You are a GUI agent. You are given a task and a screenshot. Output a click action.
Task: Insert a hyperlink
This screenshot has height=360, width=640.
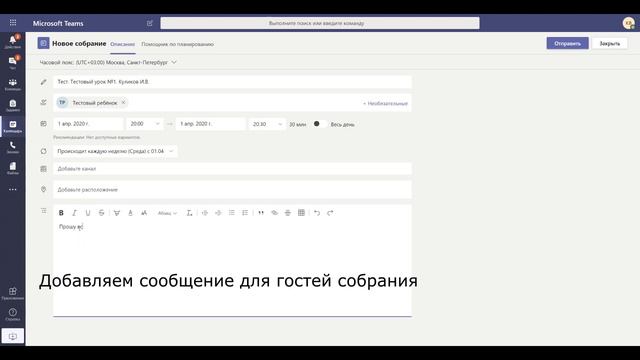coord(274,213)
